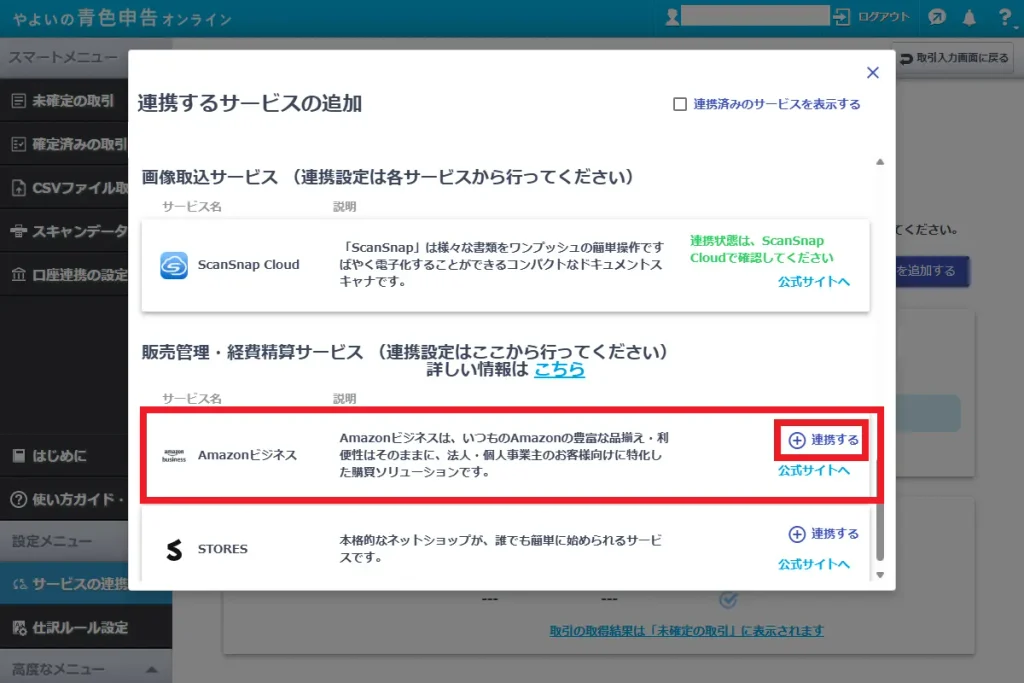1024x683 pixels.
Task: Click the サービスの連携 link icon
Action: pos(20,584)
